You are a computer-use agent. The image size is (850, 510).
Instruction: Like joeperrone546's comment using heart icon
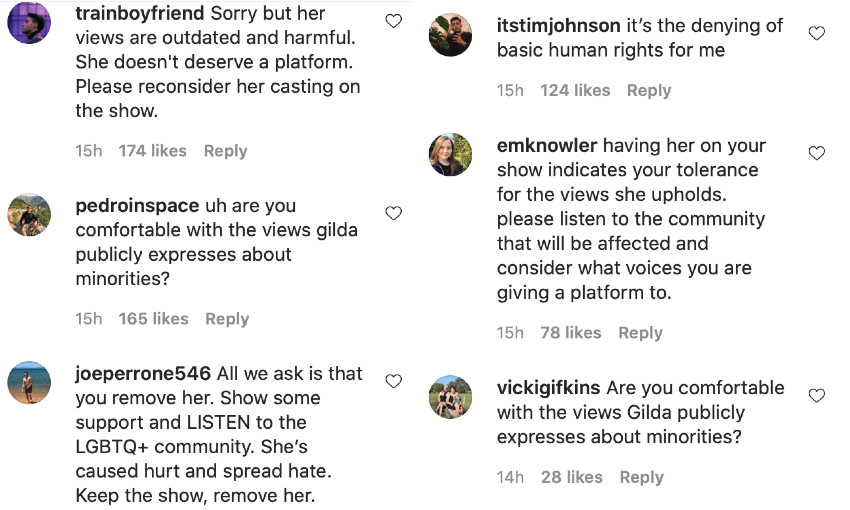pyautogui.click(x=394, y=381)
